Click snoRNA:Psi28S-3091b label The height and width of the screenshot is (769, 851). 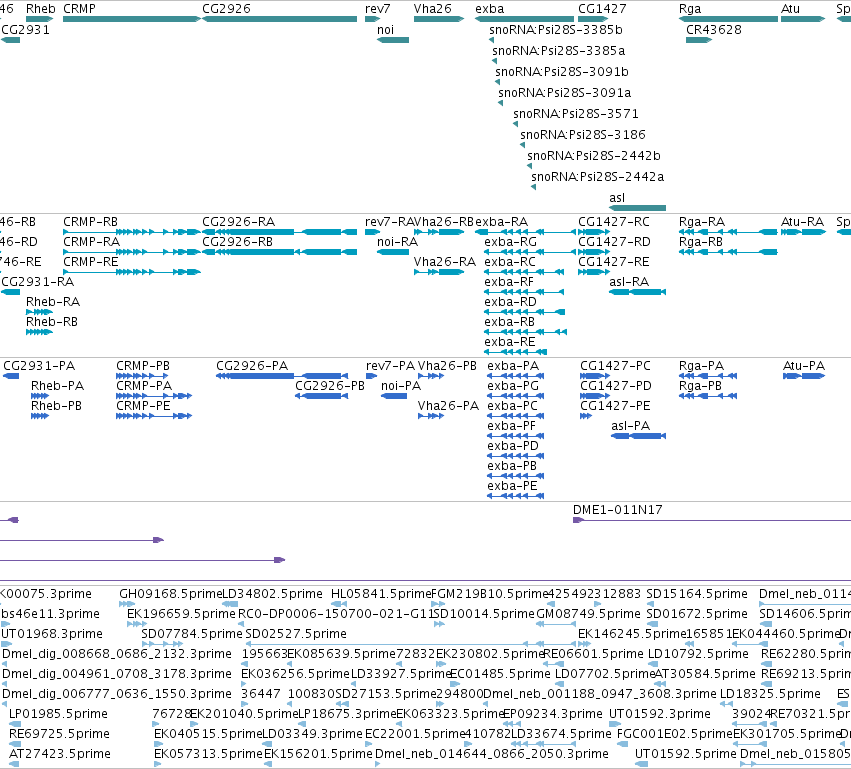[562, 72]
